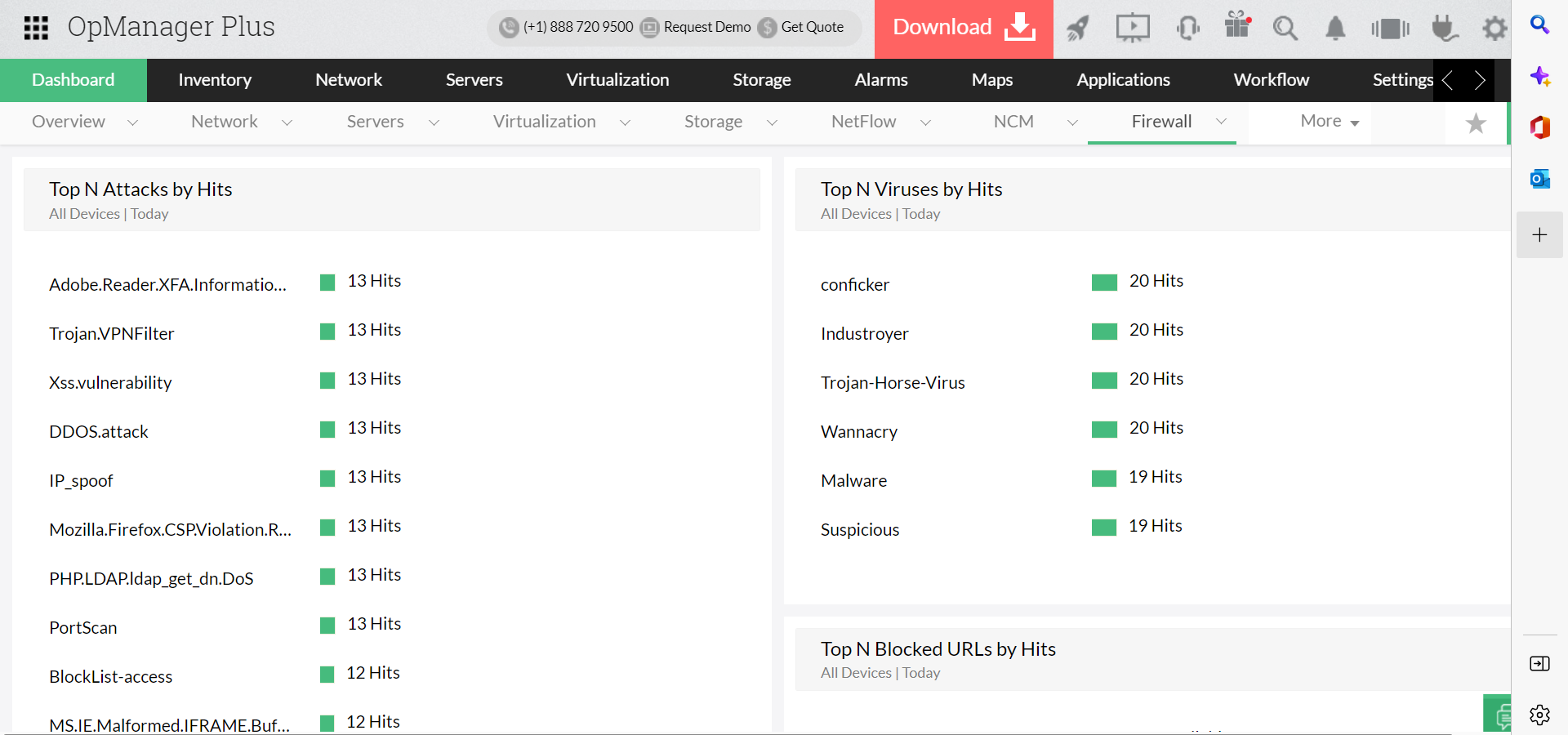Click the phone number call icon
This screenshot has width=1568, height=735.
coord(509,28)
